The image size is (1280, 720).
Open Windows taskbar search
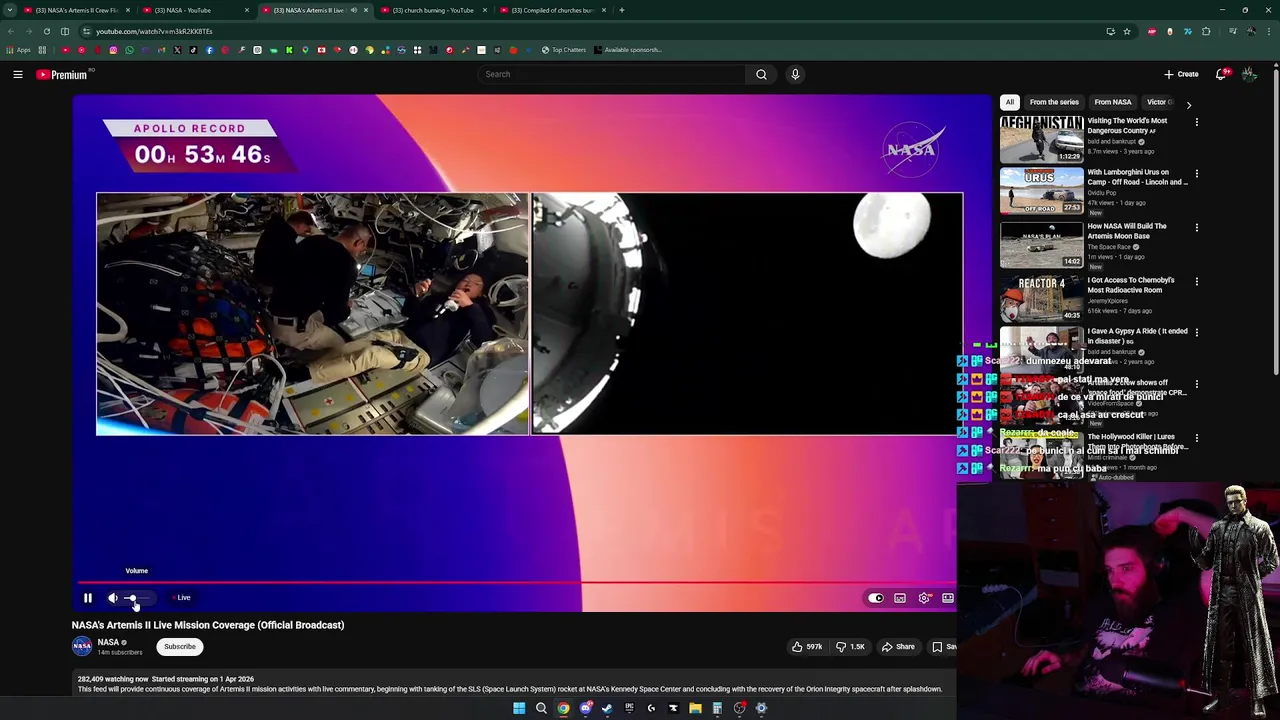point(541,708)
